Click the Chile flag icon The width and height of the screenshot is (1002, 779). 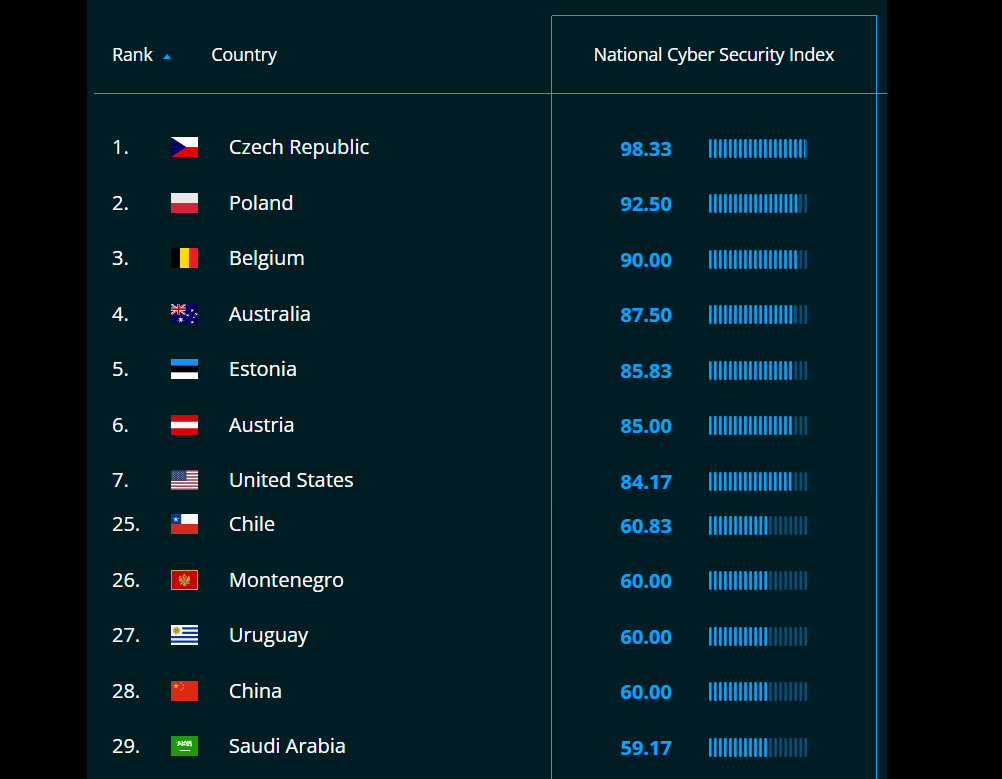184,524
